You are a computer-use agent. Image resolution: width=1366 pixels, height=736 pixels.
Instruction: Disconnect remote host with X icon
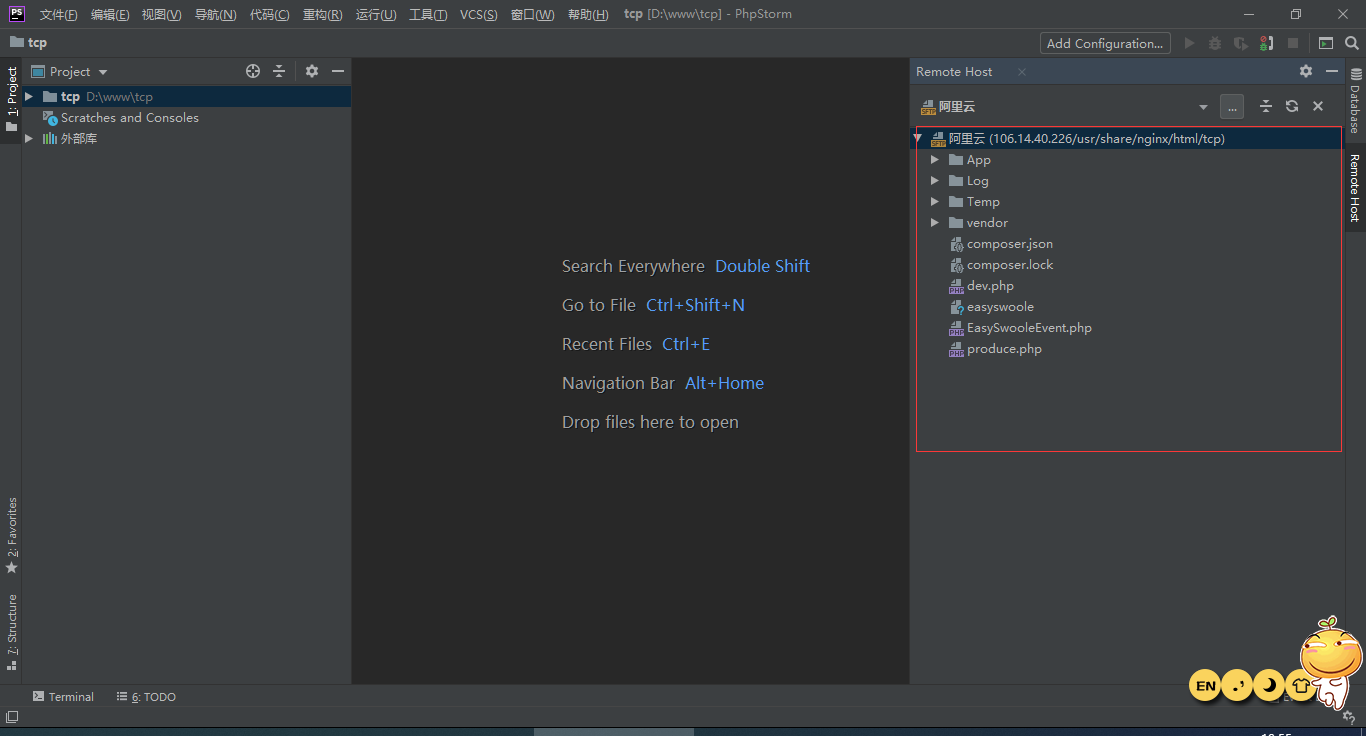tap(1318, 106)
